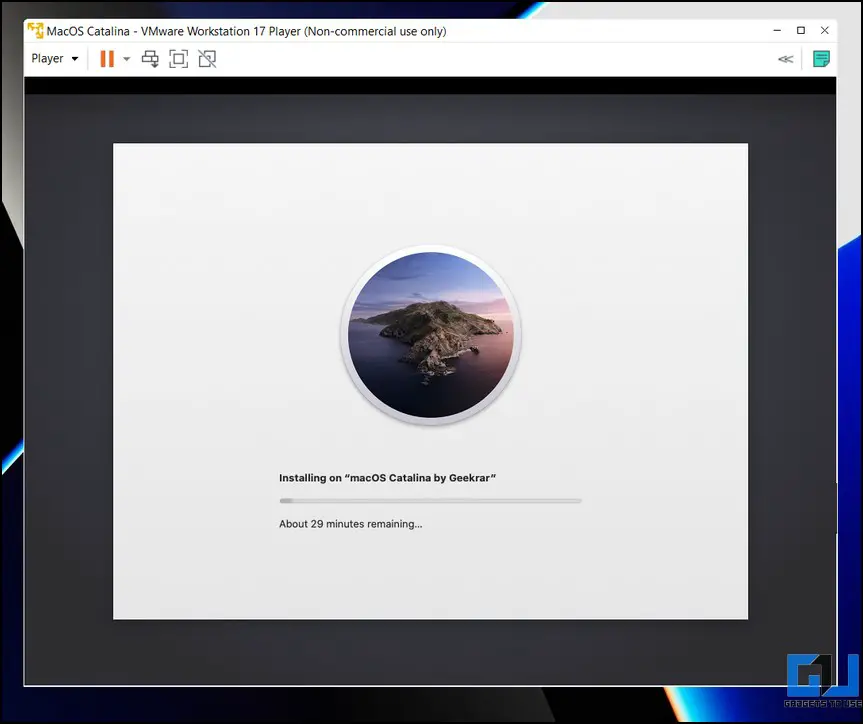Pause the virtual machine with the orange button
This screenshot has width=863, height=724.
pyautogui.click(x=107, y=59)
